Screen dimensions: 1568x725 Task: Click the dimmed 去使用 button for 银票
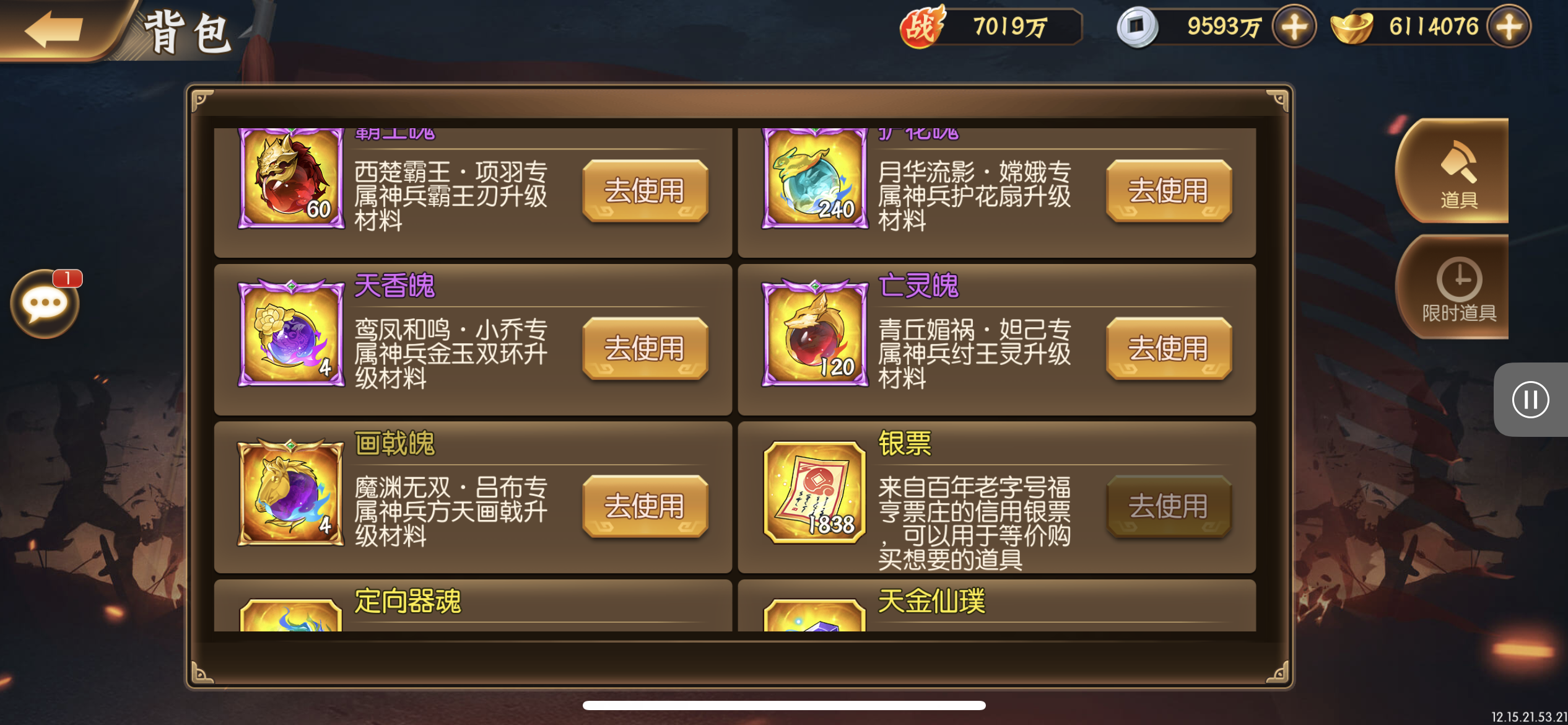[1169, 506]
